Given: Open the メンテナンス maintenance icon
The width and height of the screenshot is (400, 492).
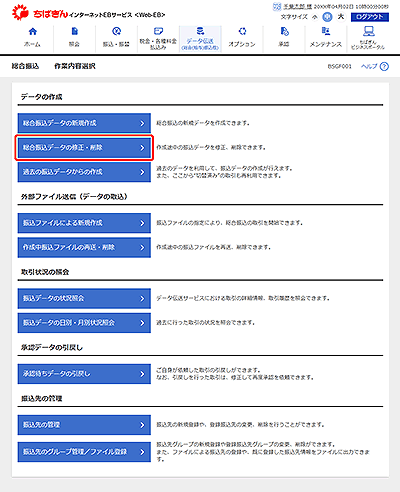Looking at the screenshot, I should pos(326,32).
